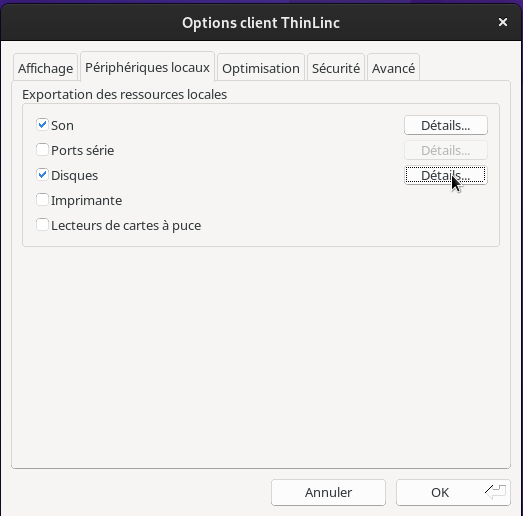Click the return-arrow icon on OK button

496,492
